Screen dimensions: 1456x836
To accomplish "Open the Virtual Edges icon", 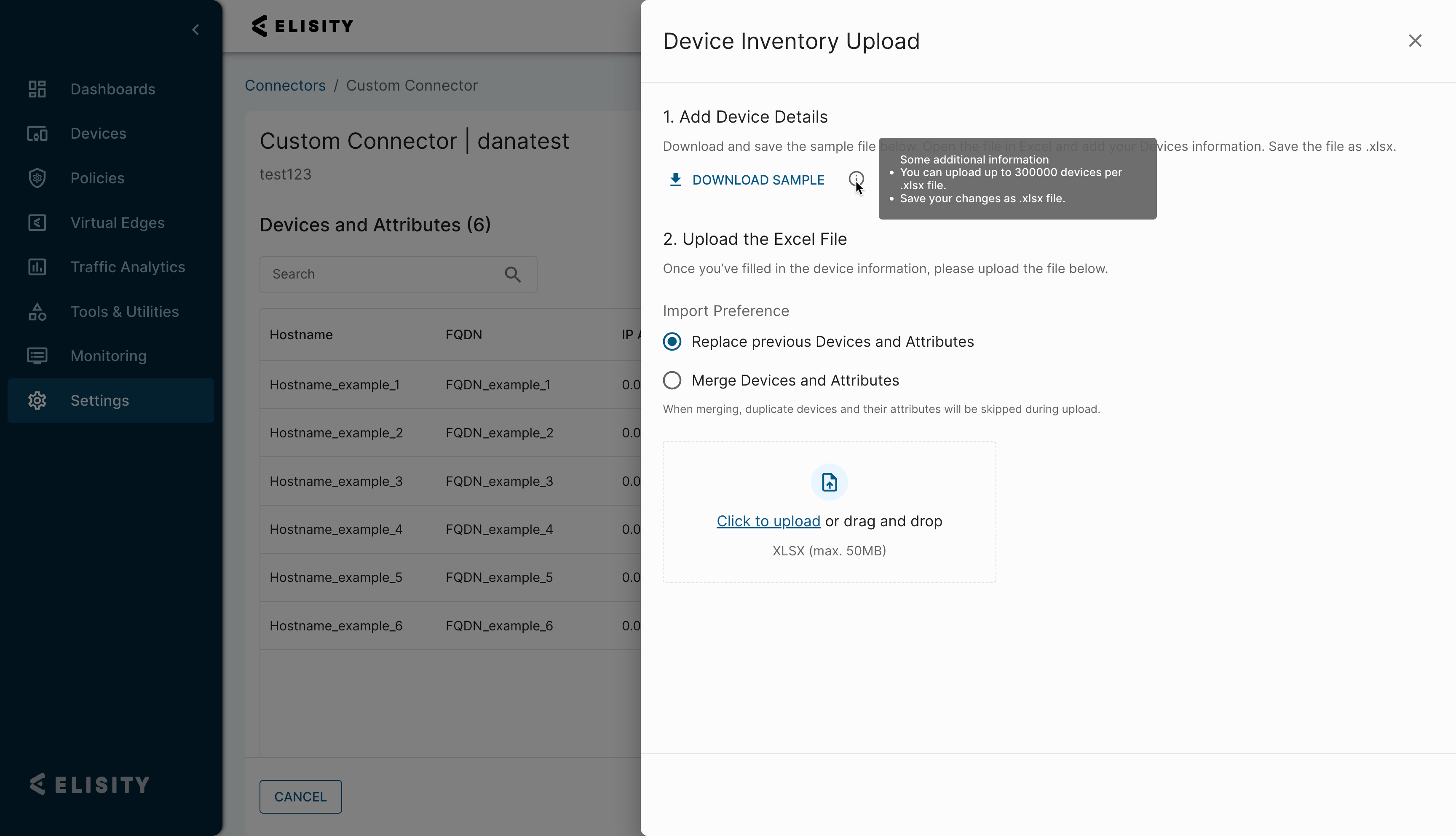I will pos(37,222).
